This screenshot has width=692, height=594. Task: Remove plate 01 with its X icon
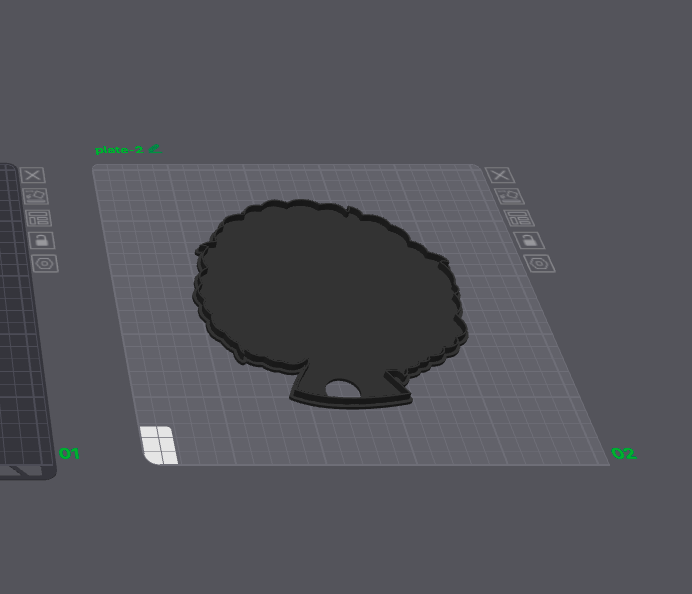click(x=33, y=175)
